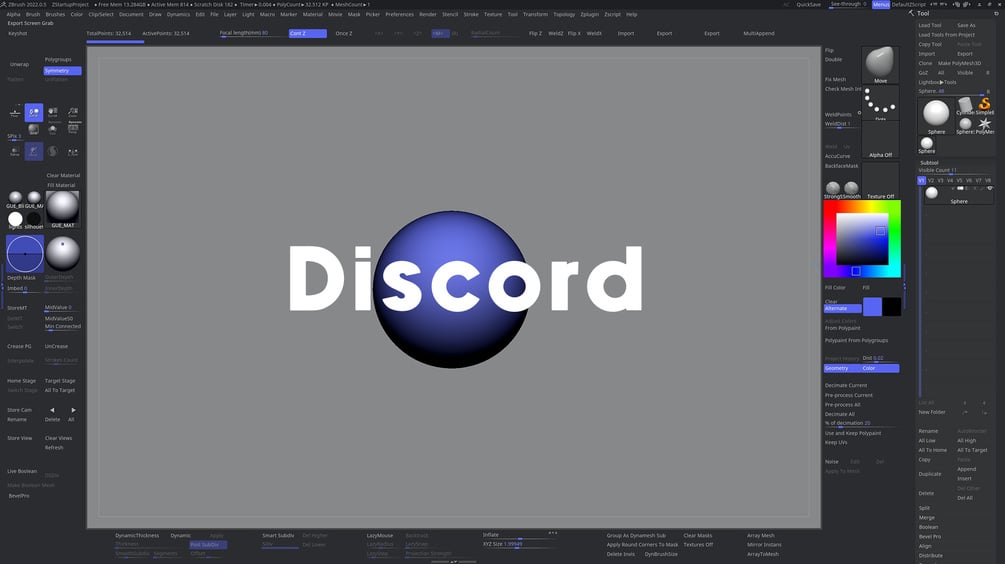Click the Smooth brush sphere icon
This screenshot has height=564, width=1005.
coord(851,188)
